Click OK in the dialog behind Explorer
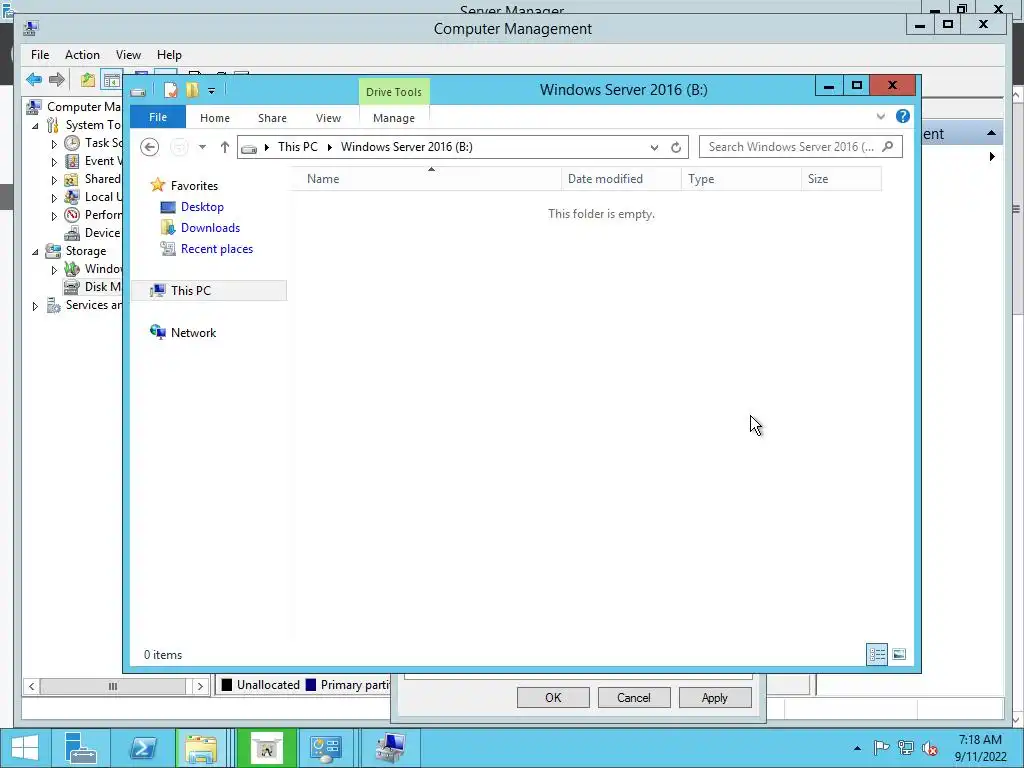This screenshot has height=768, width=1024. [x=553, y=697]
